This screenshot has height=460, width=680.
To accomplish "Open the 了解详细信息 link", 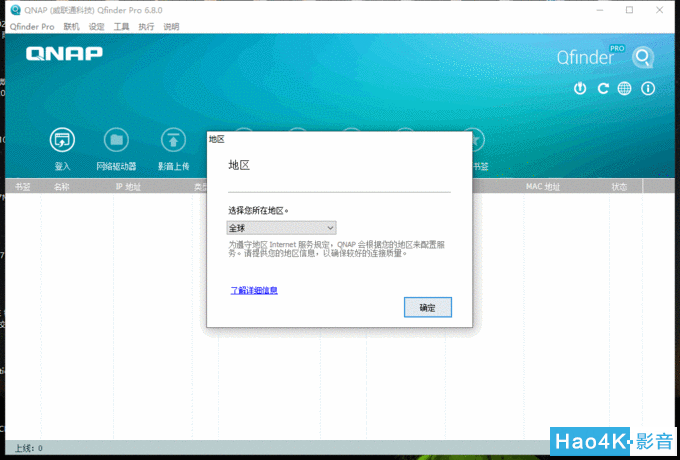I will tap(254, 290).
